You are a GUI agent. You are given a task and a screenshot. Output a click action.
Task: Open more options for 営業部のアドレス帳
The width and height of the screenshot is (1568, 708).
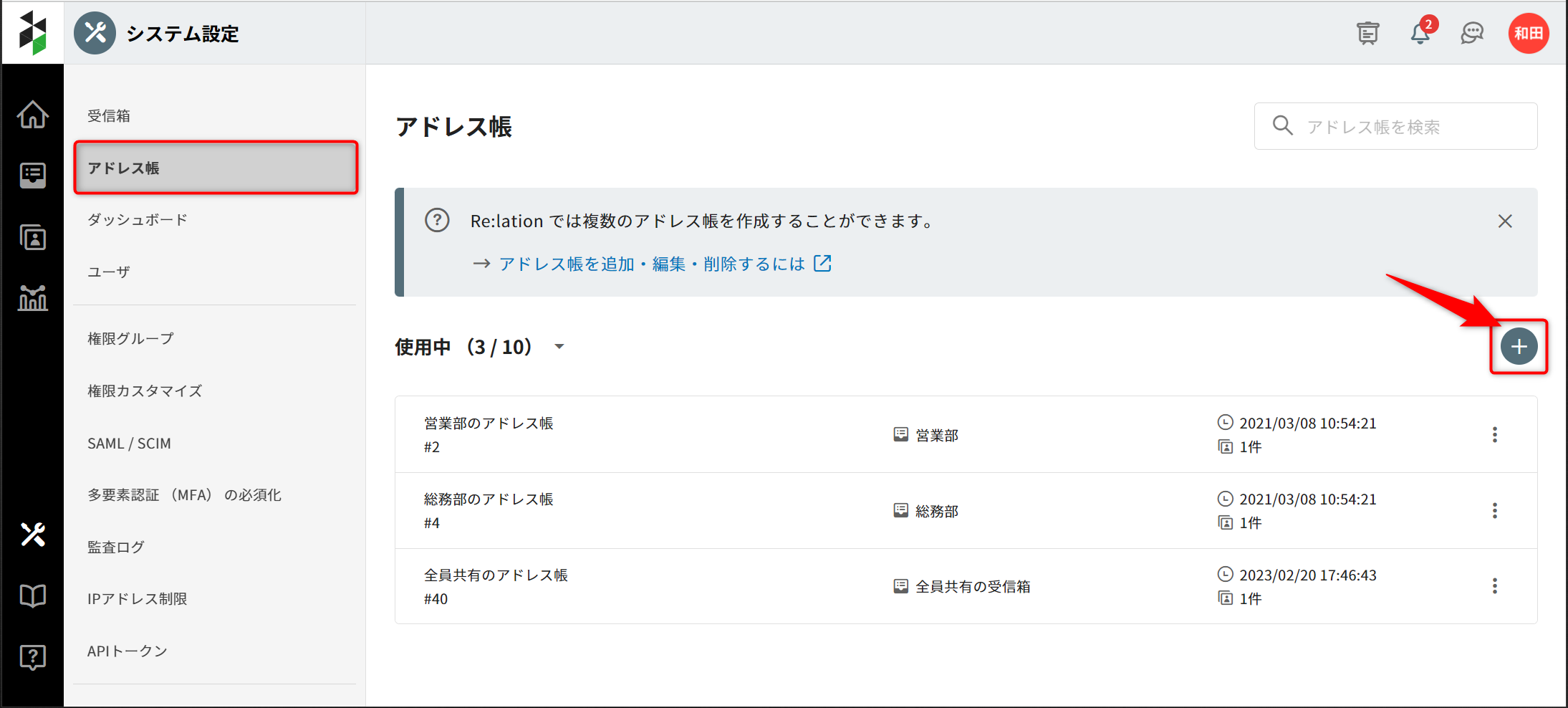tap(1494, 435)
